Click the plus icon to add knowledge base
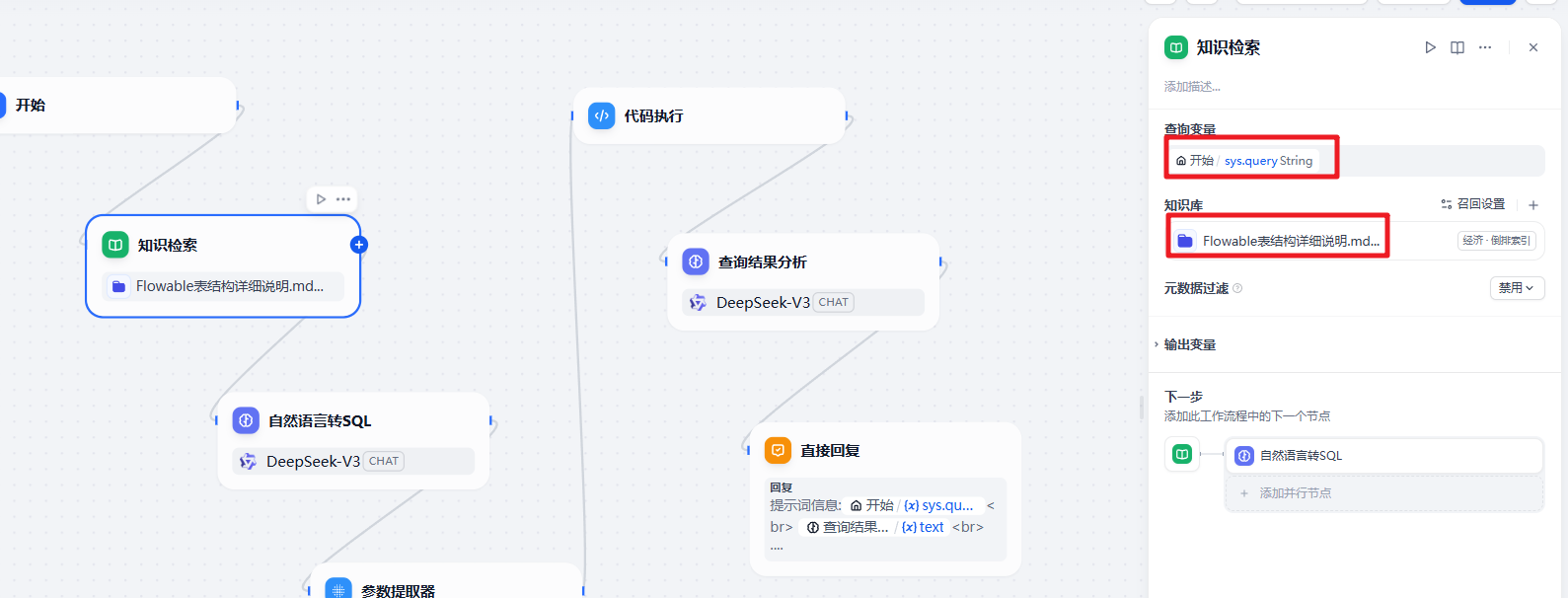 point(1533,205)
